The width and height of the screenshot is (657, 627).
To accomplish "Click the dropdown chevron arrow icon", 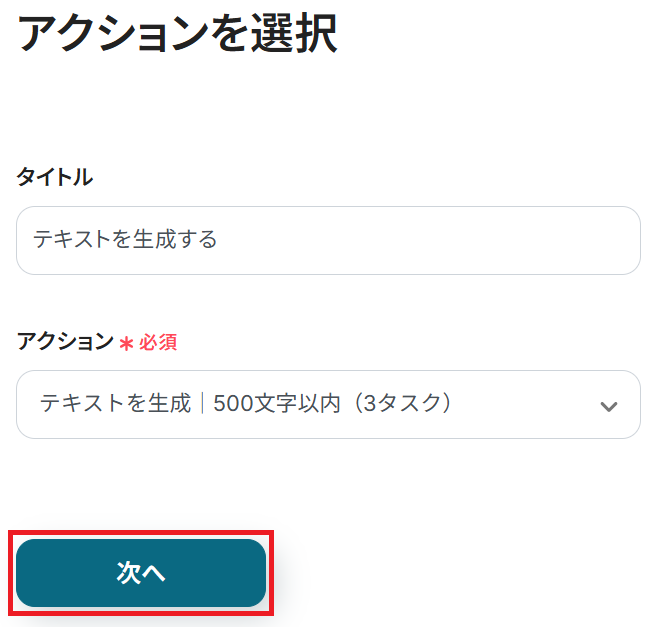I will [x=607, y=405].
